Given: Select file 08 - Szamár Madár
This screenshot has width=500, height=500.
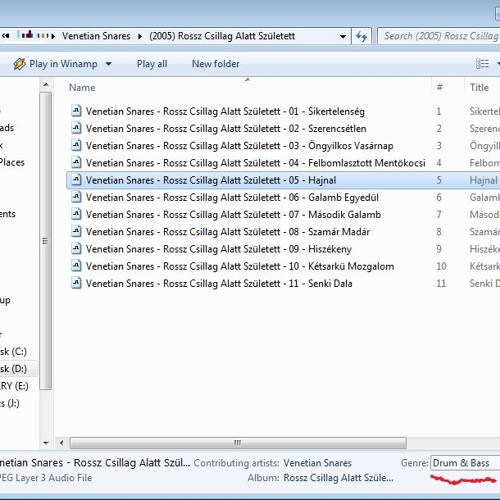Looking at the screenshot, I should tap(228, 232).
